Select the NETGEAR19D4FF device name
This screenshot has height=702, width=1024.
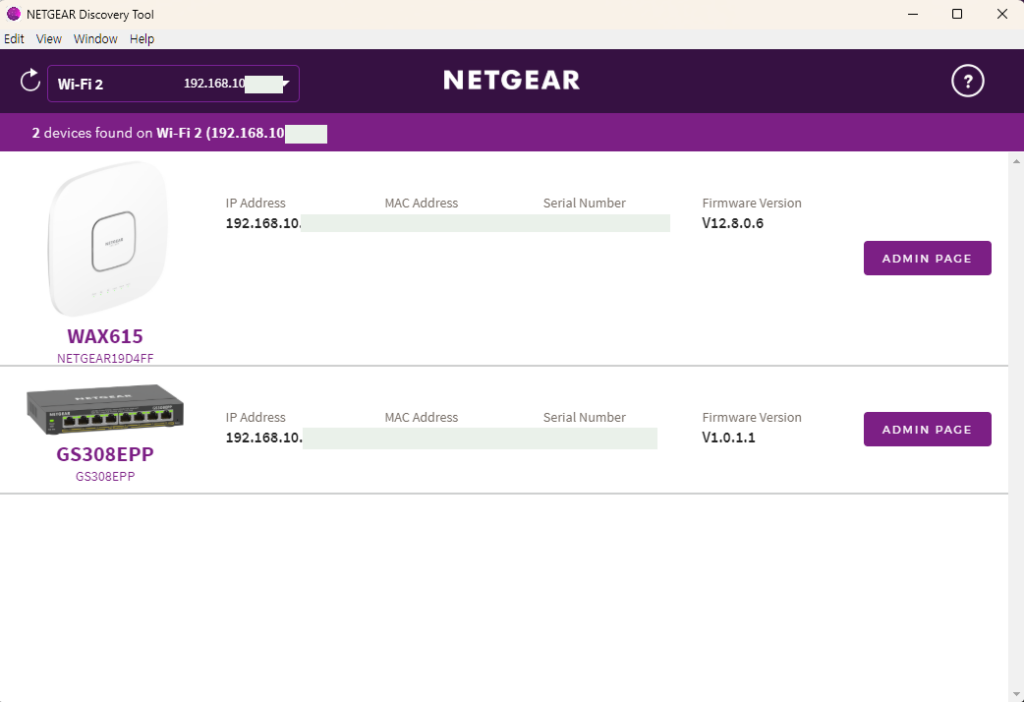[x=105, y=359]
